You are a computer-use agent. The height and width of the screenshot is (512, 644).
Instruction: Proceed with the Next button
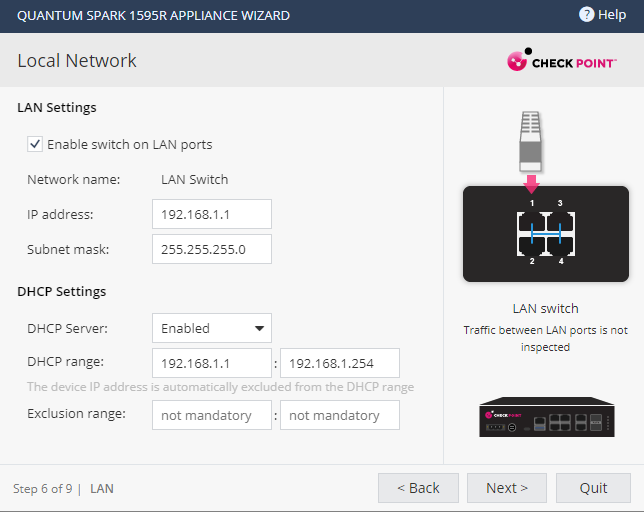click(x=506, y=488)
